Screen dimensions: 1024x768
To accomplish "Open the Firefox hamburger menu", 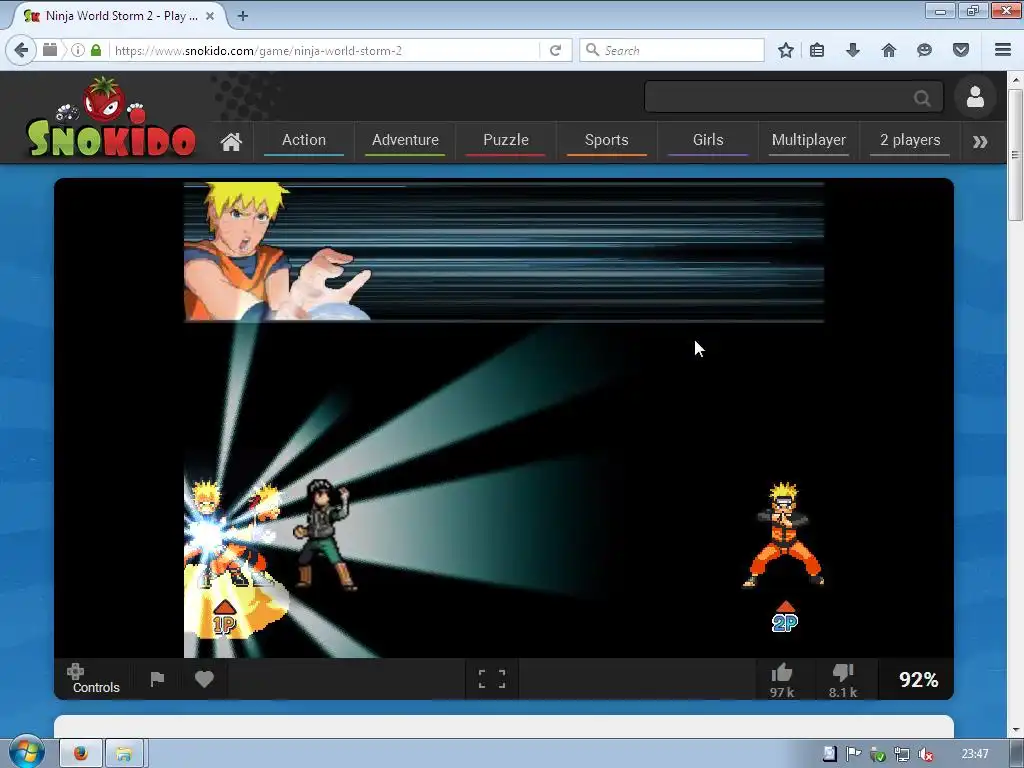I will tap(1003, 50).
